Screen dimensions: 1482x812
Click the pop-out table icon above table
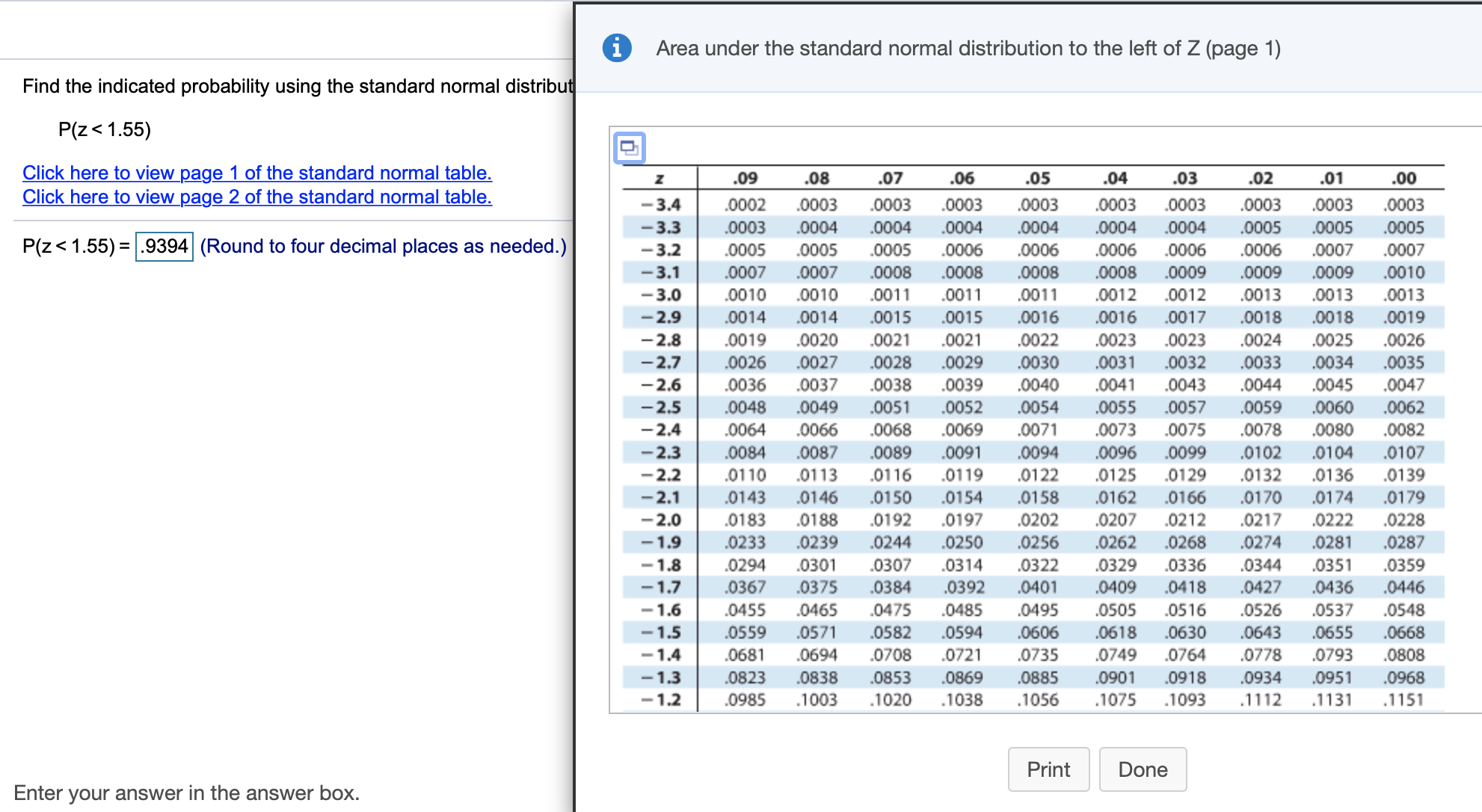[629, 147]
